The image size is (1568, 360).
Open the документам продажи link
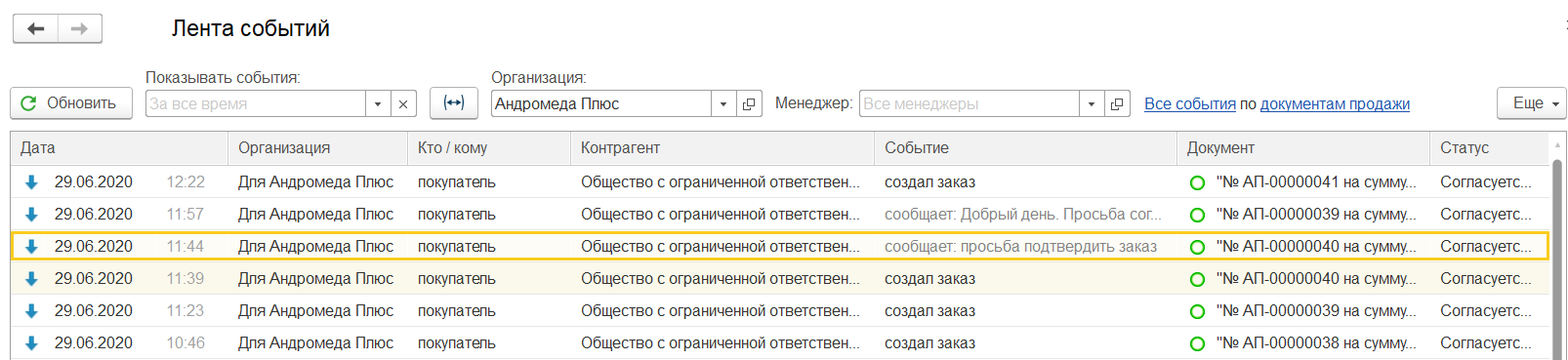pyautogui.click(x=1335, y=103)
